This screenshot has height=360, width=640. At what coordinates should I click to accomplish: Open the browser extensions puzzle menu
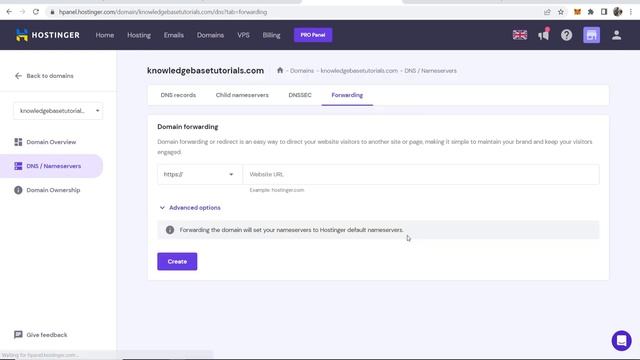591,12
